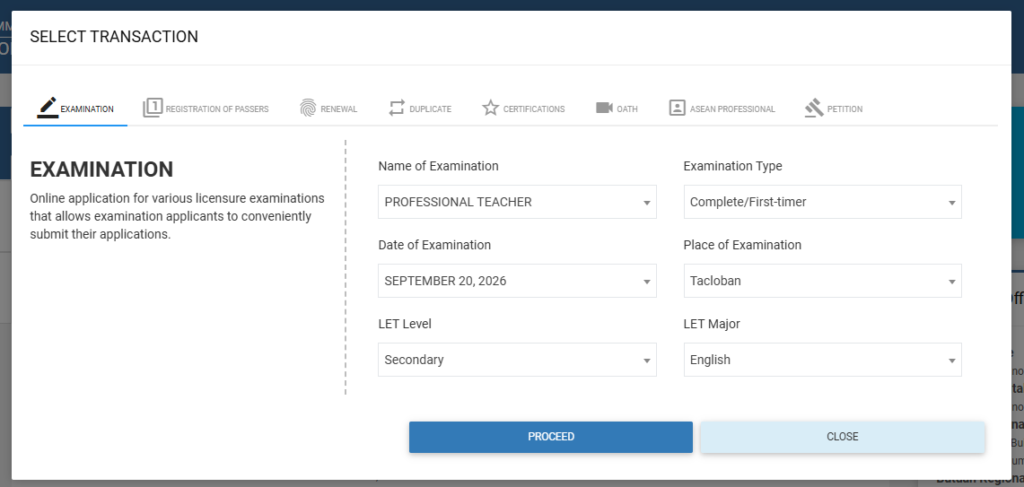The width and height of the screenshot is (1024, 487).
Task: Click the 'Place of Examination' field label
Action: (743, 245)
